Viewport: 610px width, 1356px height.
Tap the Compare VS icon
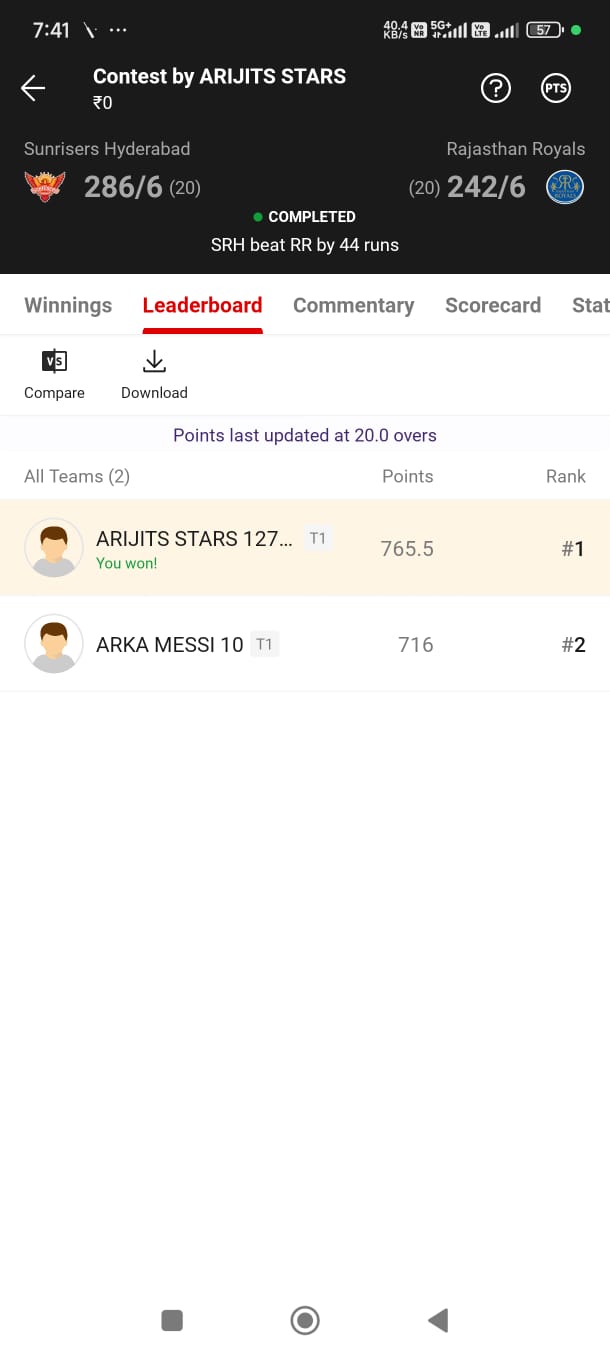point(54,361)
